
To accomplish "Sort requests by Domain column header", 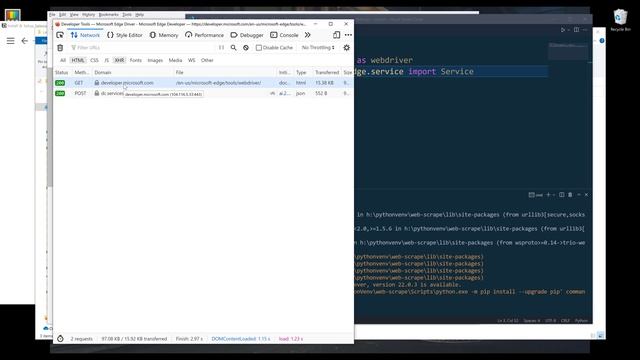I will click(133, 73).
